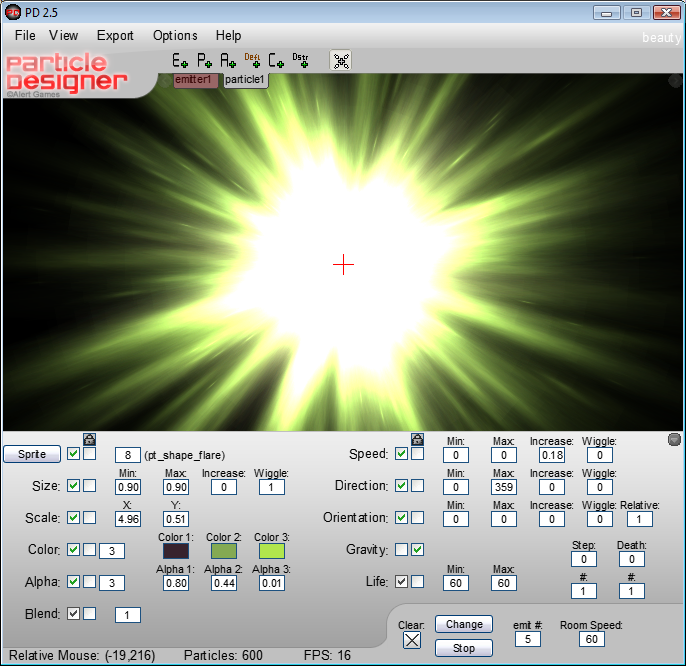Click the Orientation Relative field
The height and width of the screenshot is (666, 686).
click(640, 519)
